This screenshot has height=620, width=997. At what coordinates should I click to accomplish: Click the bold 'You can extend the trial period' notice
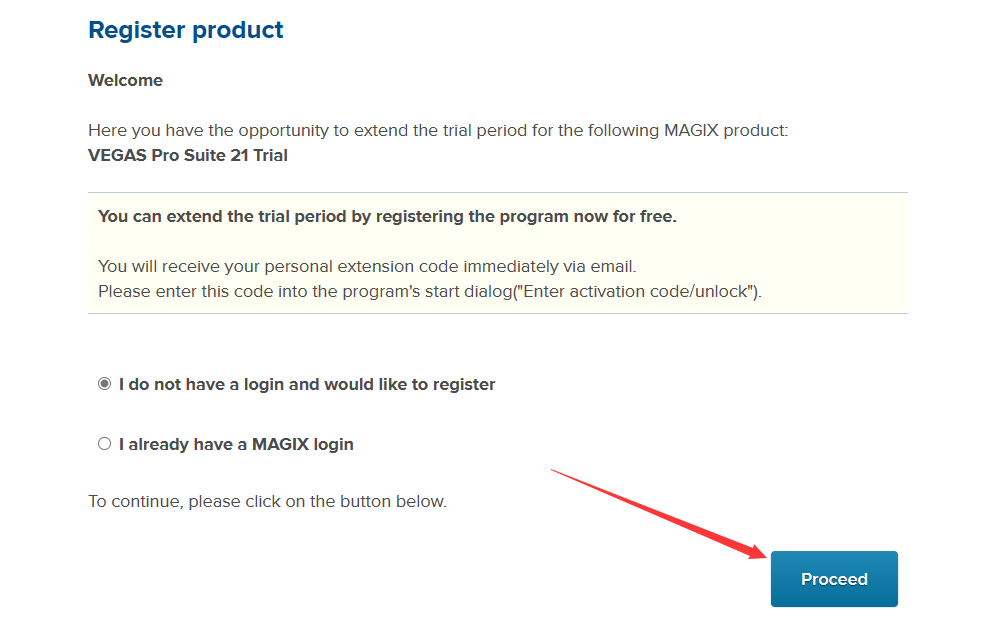387,216
